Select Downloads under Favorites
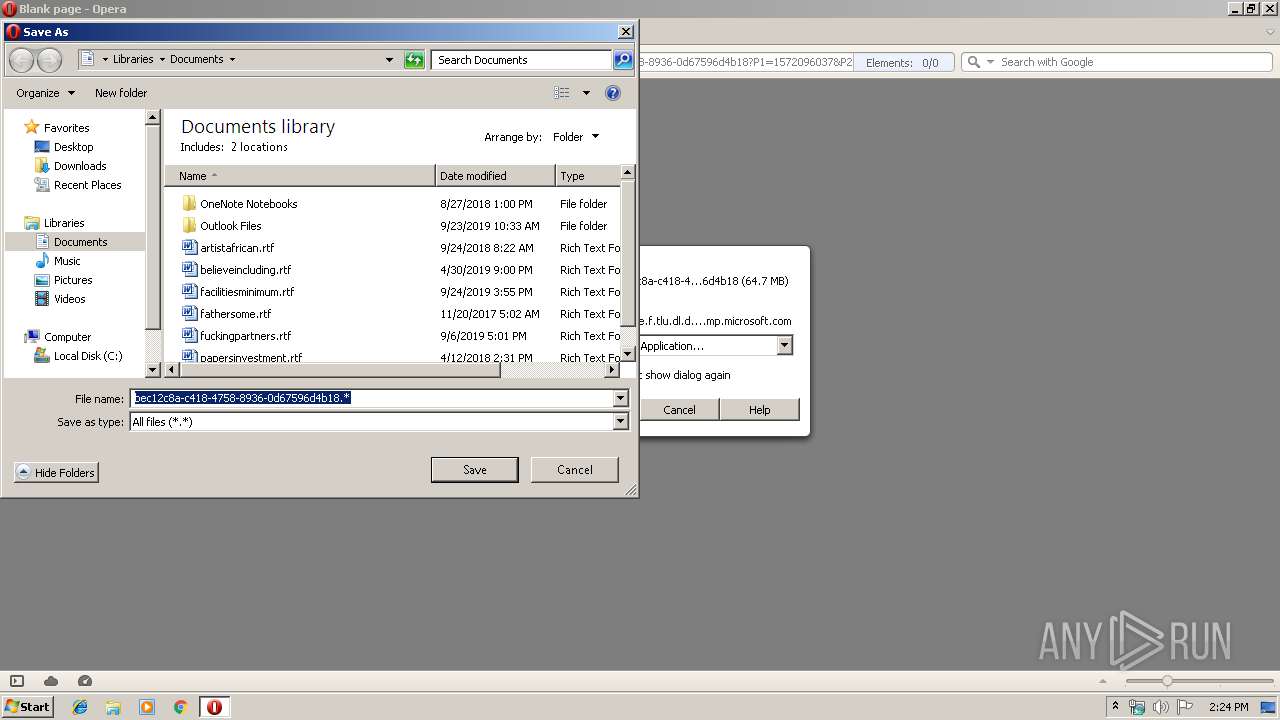The image size is (1280, 720). point(80,166)
